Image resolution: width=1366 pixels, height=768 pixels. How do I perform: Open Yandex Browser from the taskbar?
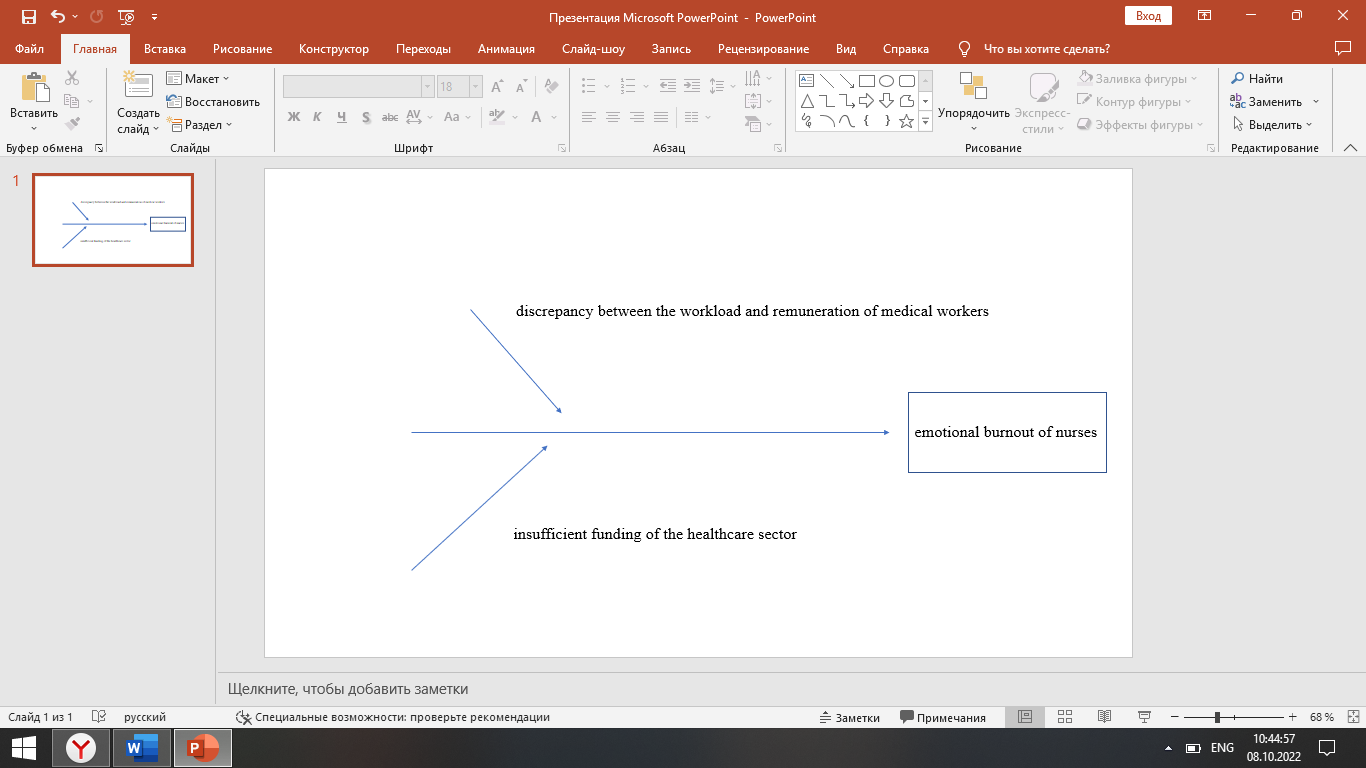(x=81, y=748)
